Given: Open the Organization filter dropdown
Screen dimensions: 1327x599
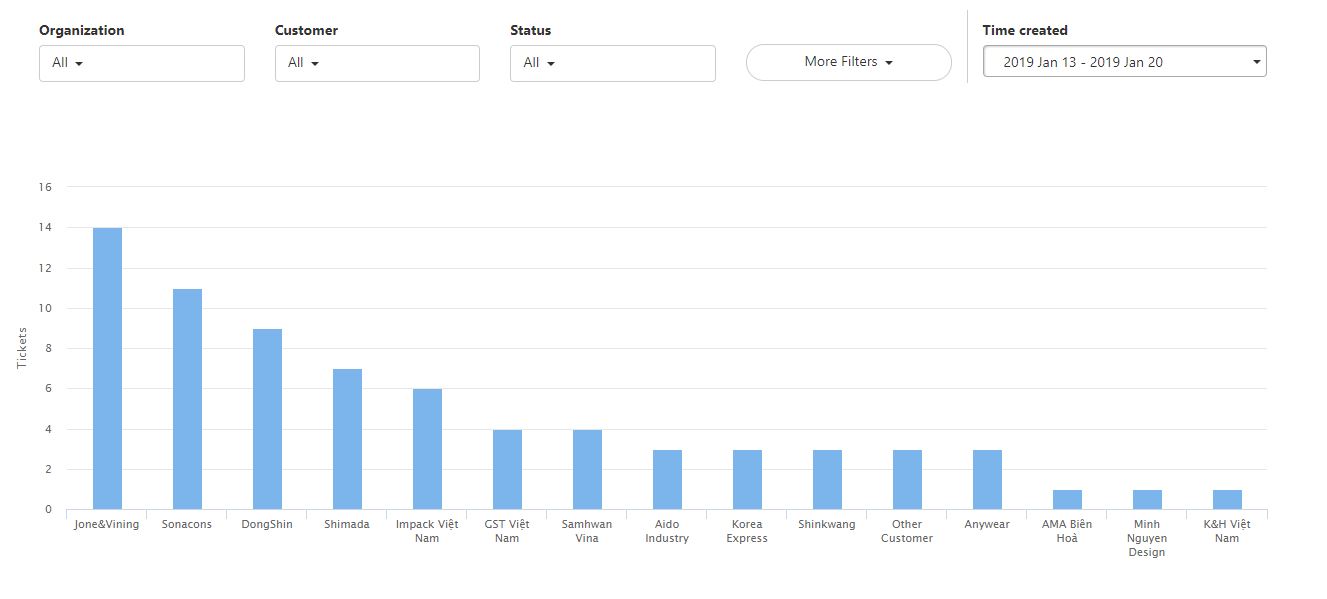Looking at the screenshot, I should pyautogui.click(x=141, y=63).
